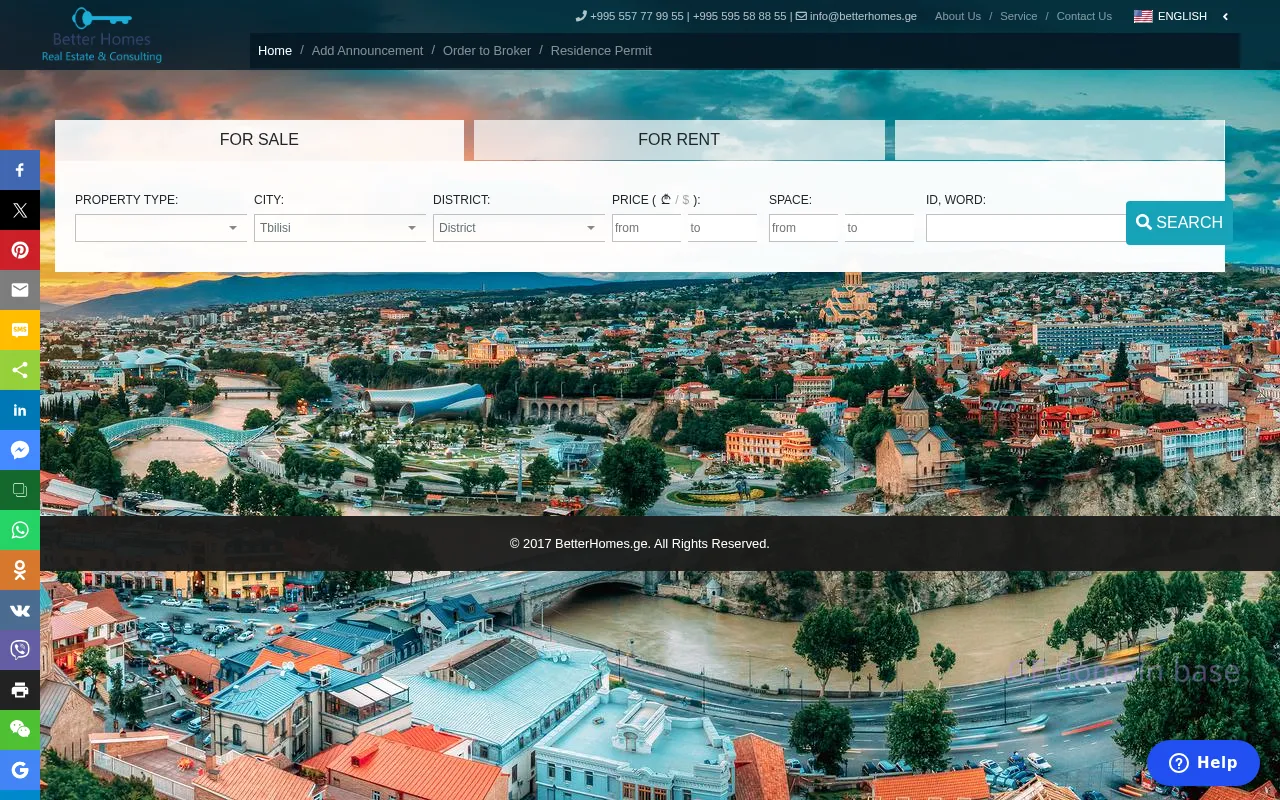
Task: Expand the City dropdown showing Tbilisi
Action: [339, 228]
